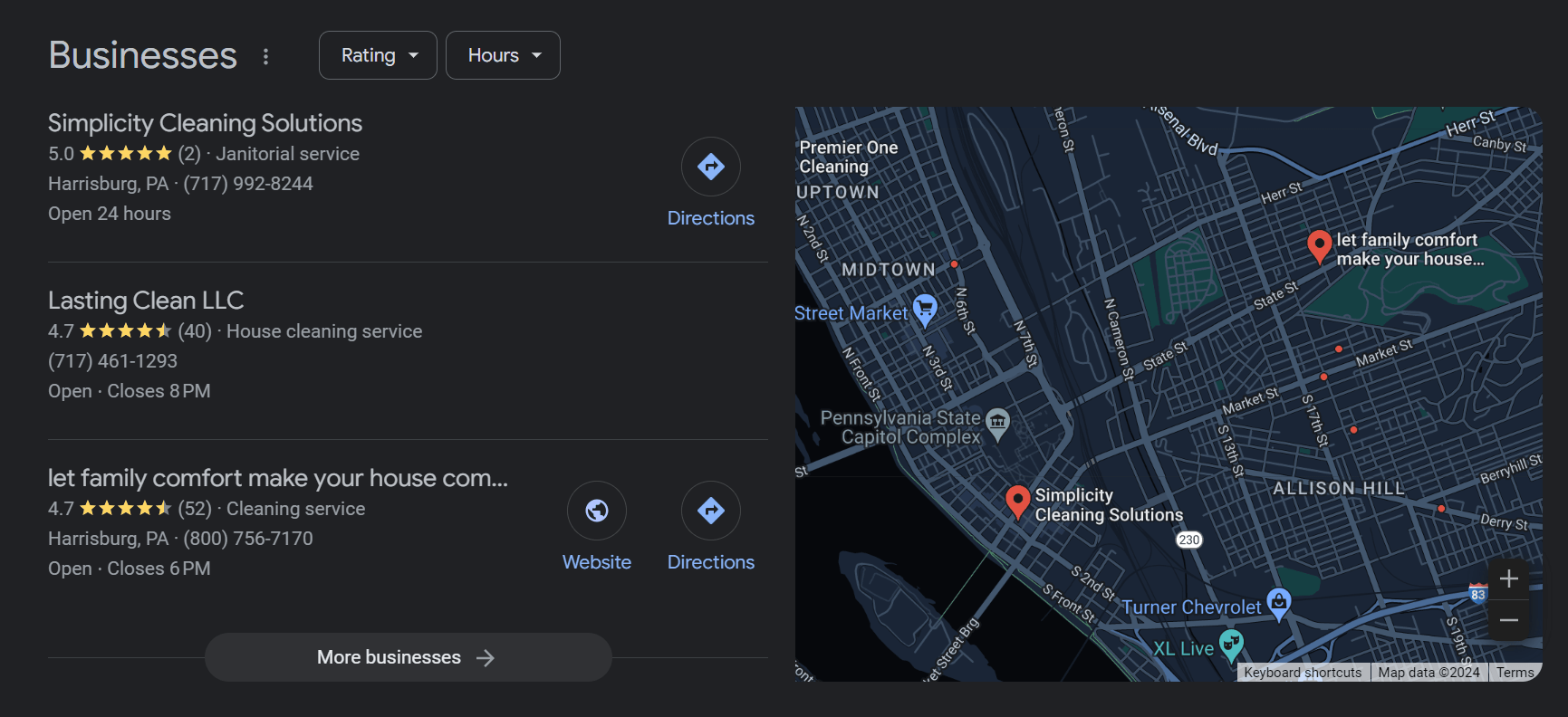This screenshot has width=1568, height=717.
Task: Open Lasting Clean LLC listing title
Action: click(x=146, y=301)
